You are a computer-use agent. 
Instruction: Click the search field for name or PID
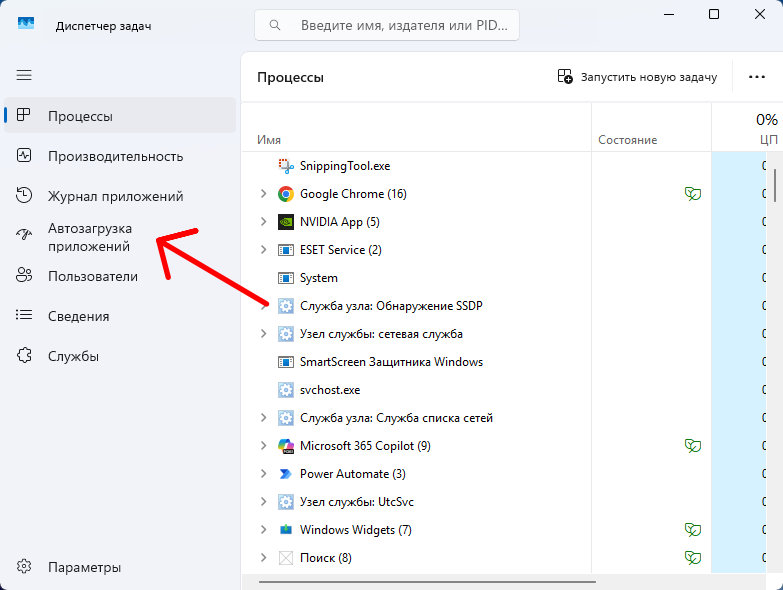[387, 24]
